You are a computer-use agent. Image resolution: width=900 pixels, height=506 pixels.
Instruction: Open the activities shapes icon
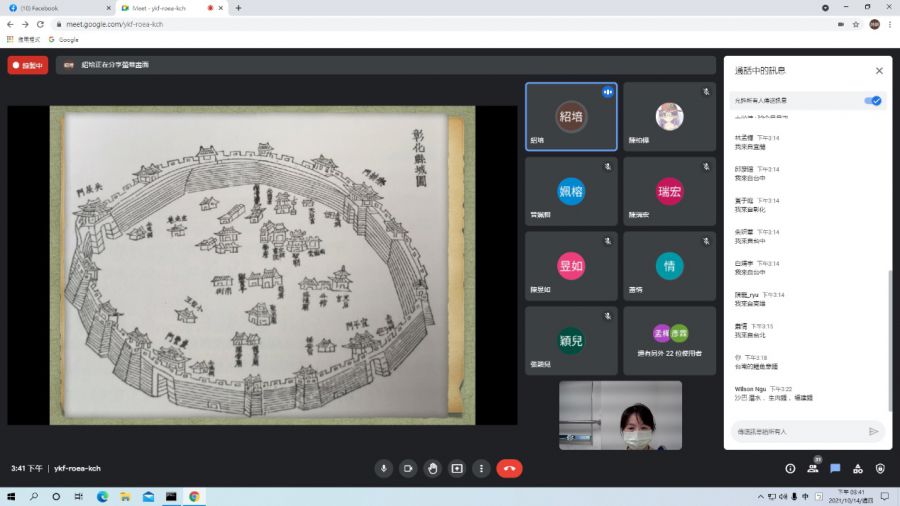click(858, 468)
